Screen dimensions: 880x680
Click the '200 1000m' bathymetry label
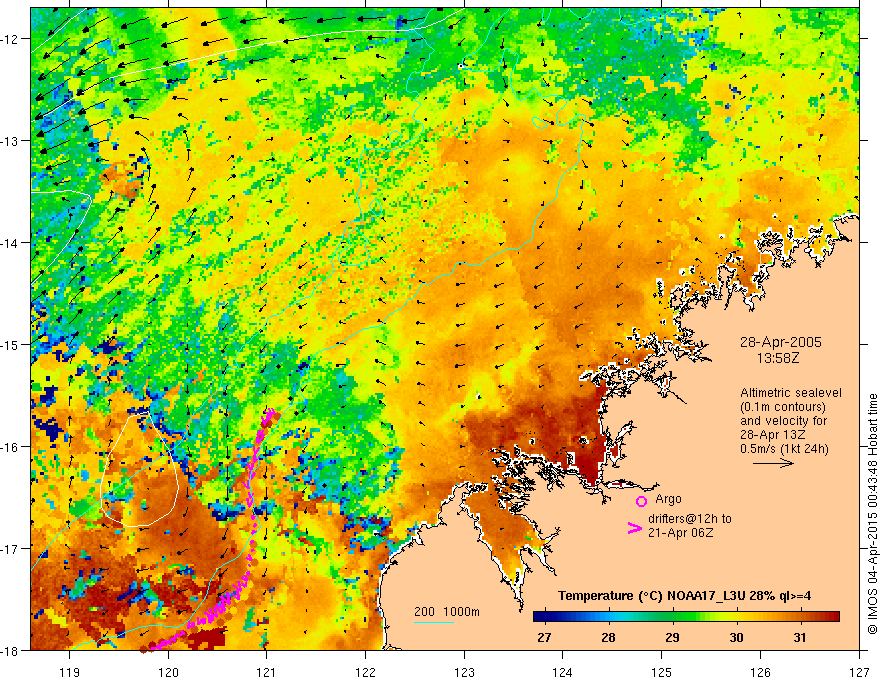coord(447,612)
